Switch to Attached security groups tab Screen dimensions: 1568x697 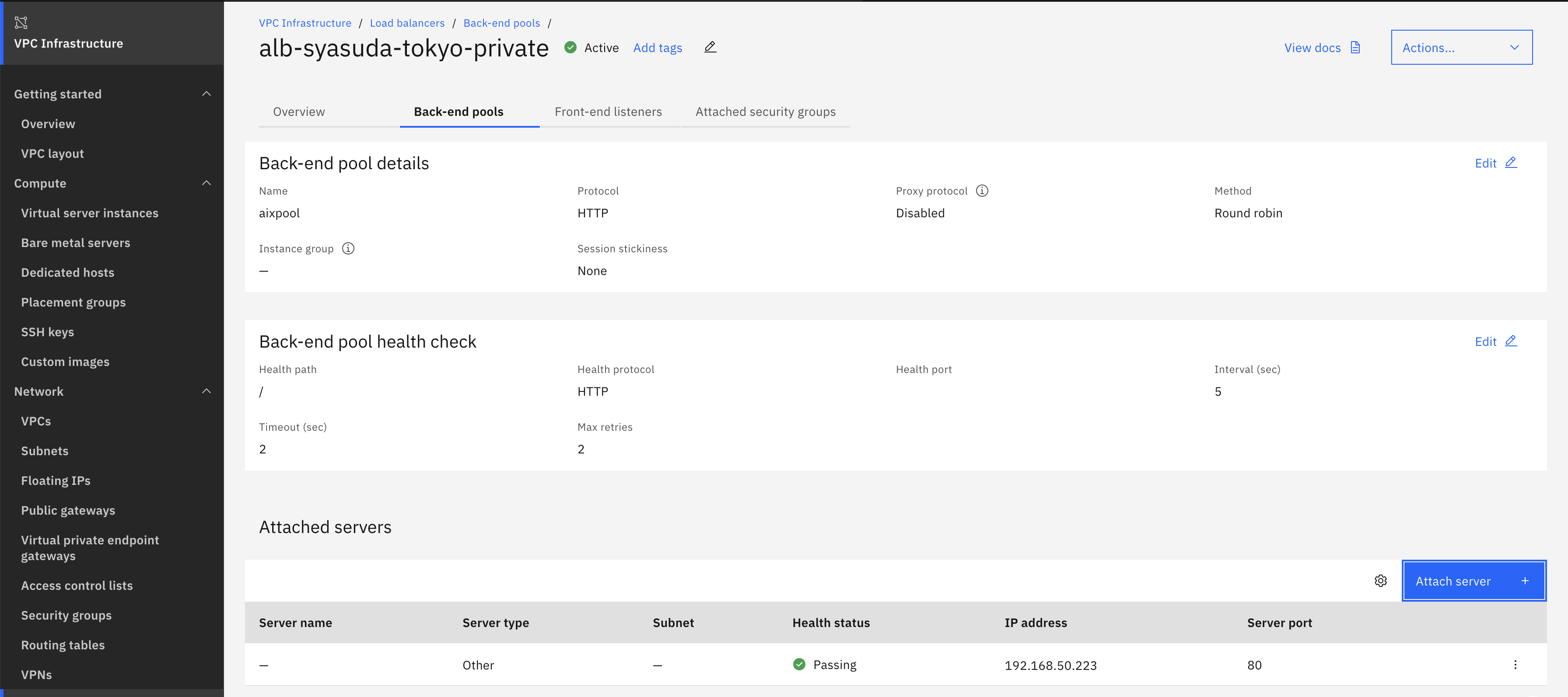(x=765, y=112)
